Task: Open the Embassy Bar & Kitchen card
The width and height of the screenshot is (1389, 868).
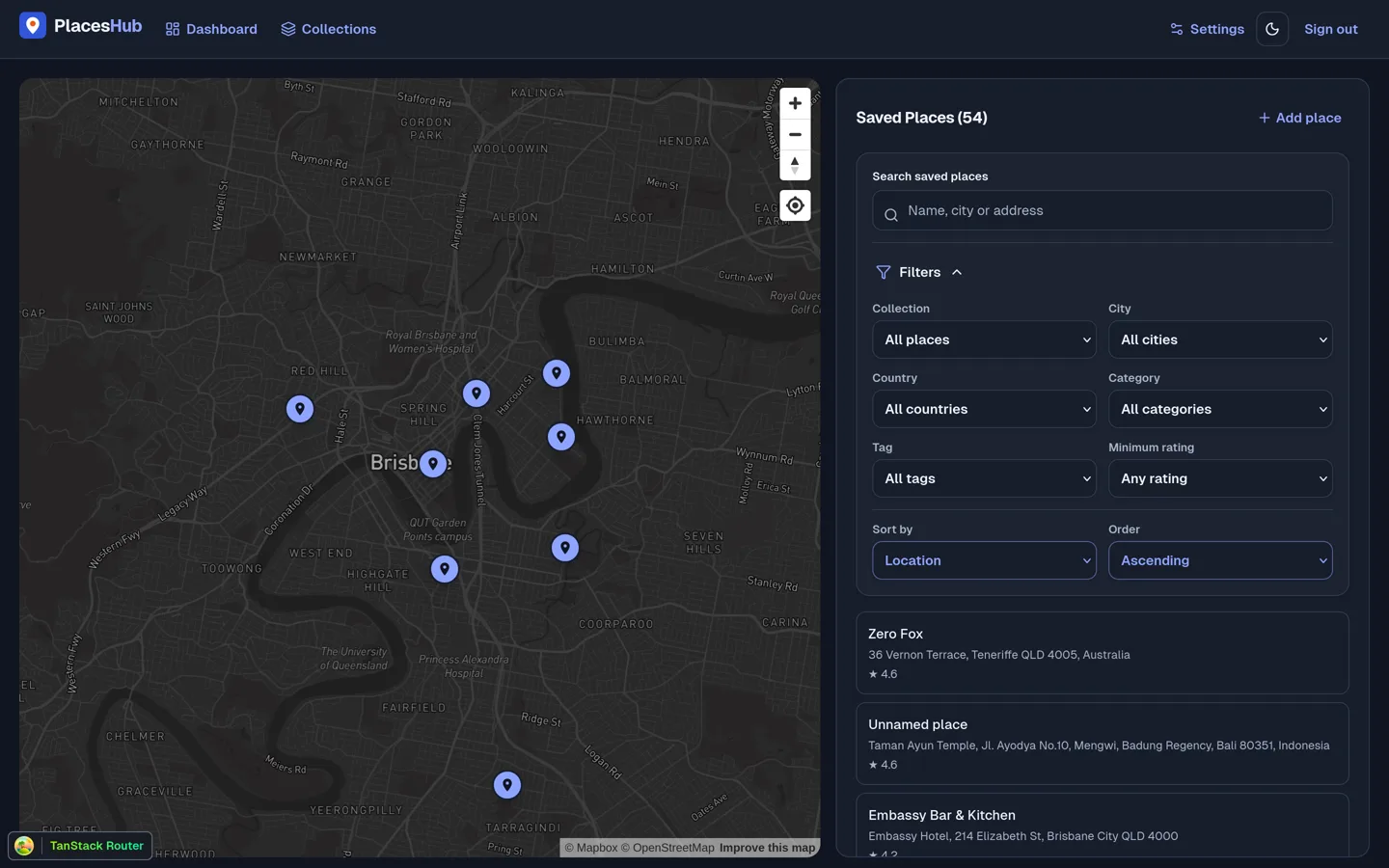Action: point(1103,826)
